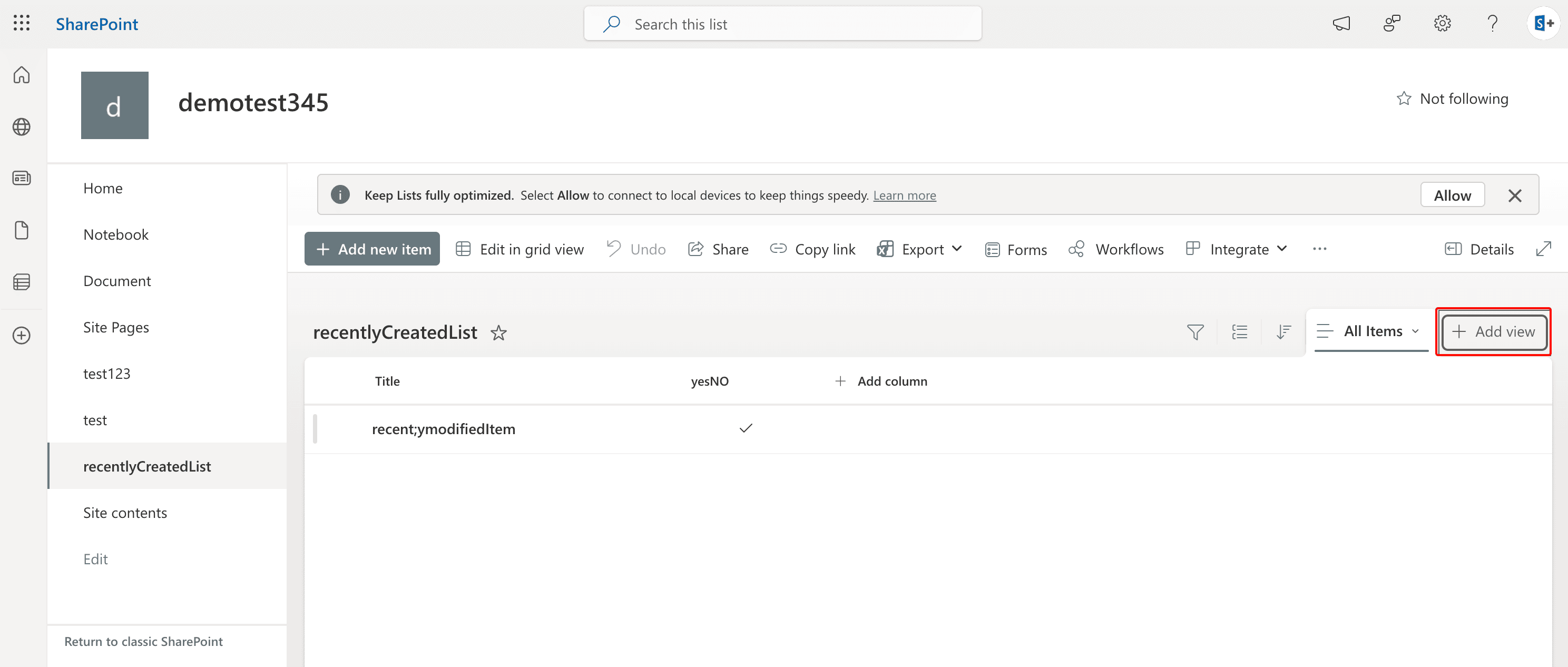Select the Export to Excel icon
1568x667 pixels.
886,249
